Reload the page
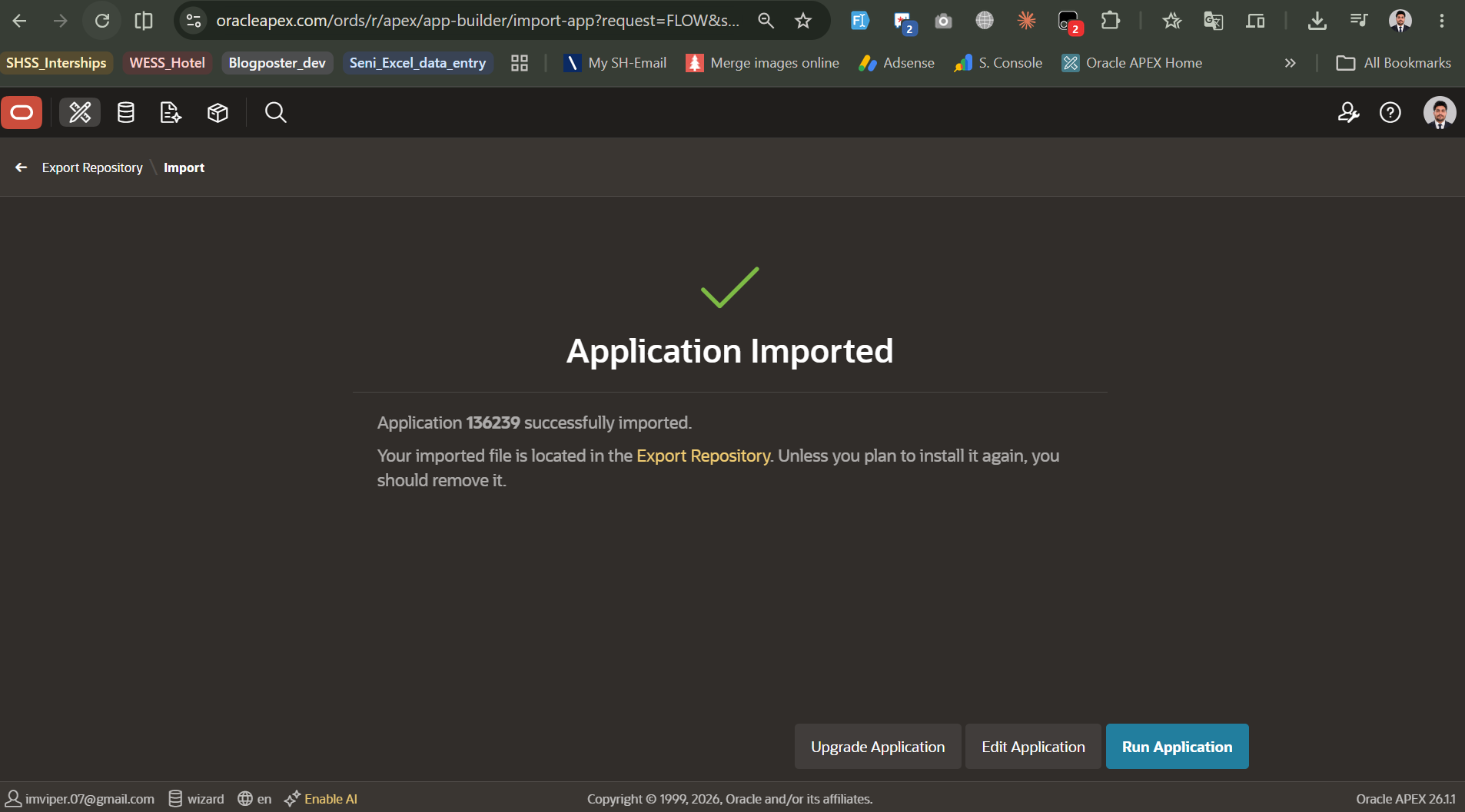Screen dimensions: 1465x812 pos(101,21)
